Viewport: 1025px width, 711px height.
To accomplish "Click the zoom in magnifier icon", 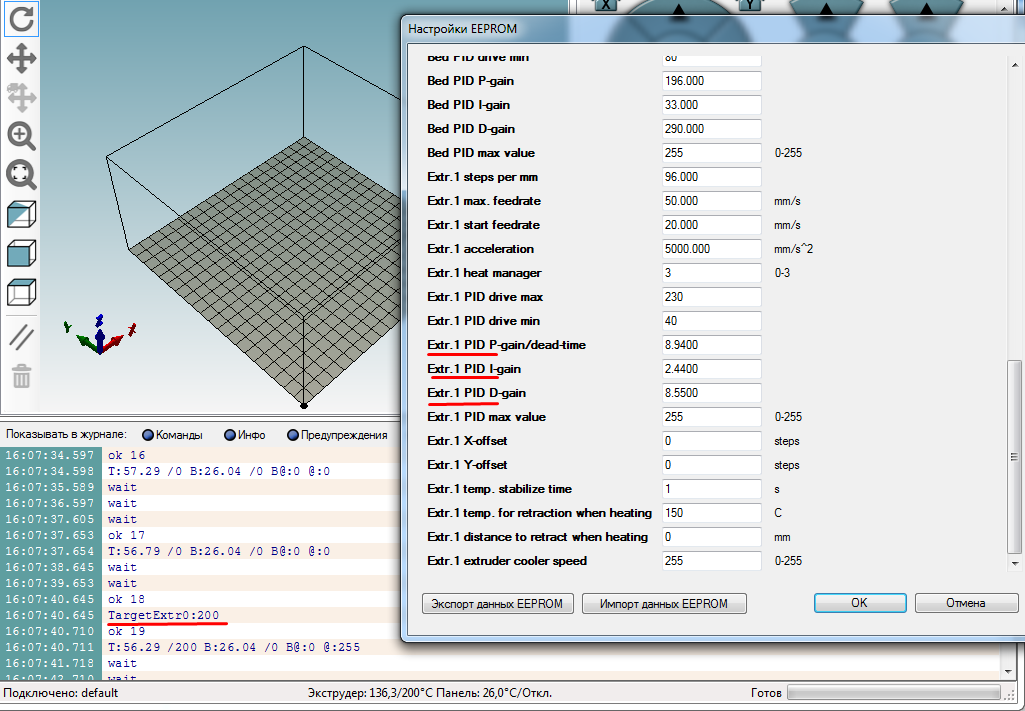I will pos(21,136).
